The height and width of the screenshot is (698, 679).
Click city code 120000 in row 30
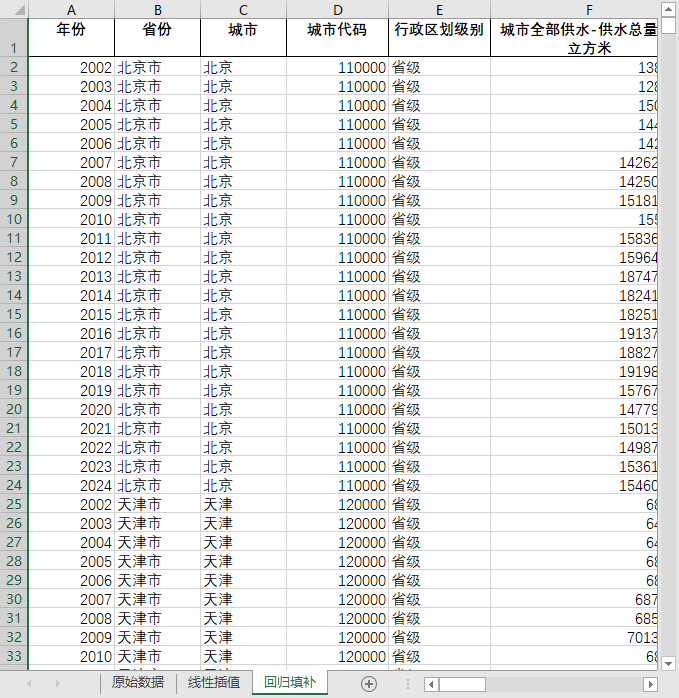[x=337, y=599]
